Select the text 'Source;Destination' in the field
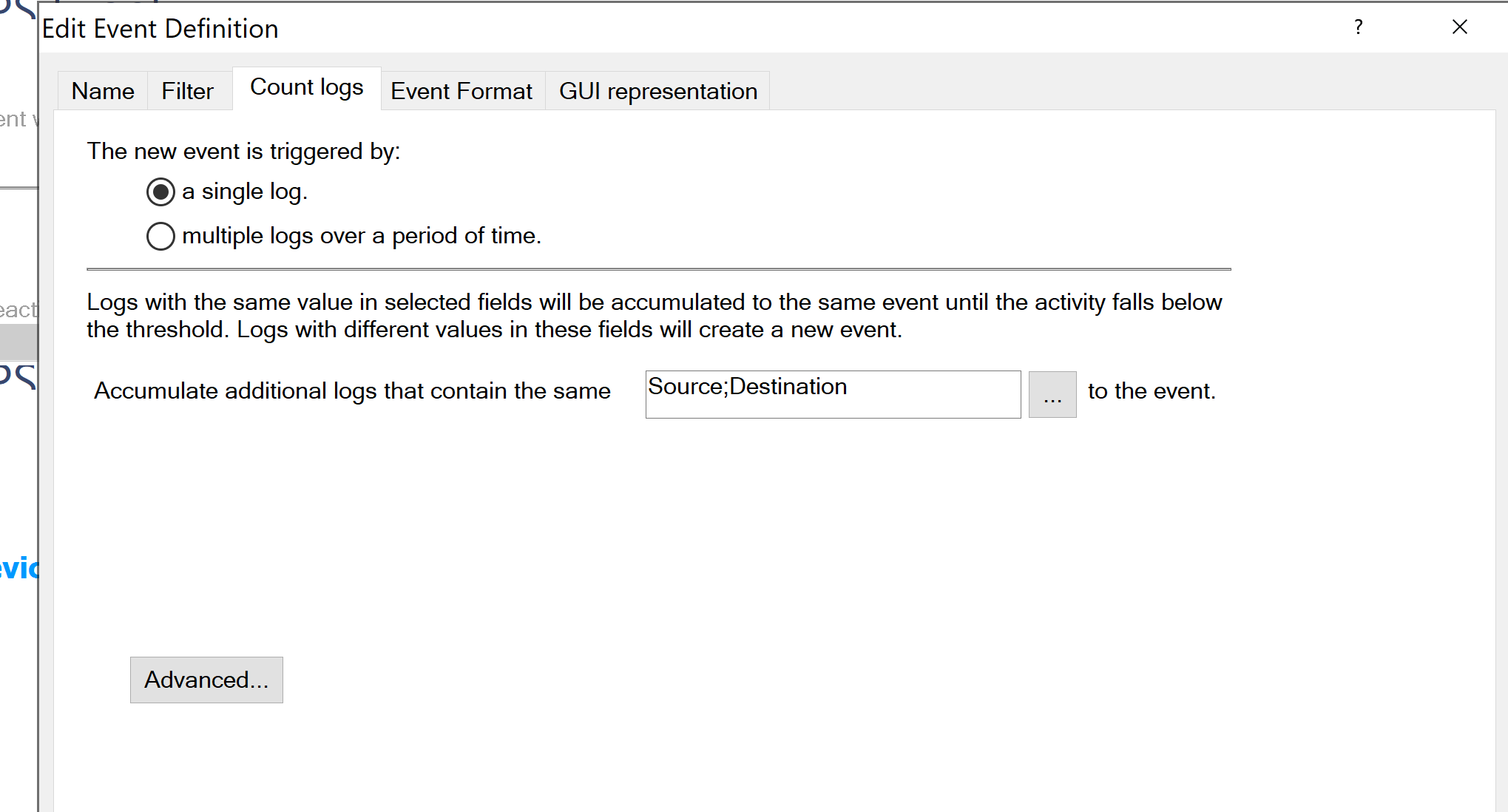1508x812 pixels. click(747, 386)
